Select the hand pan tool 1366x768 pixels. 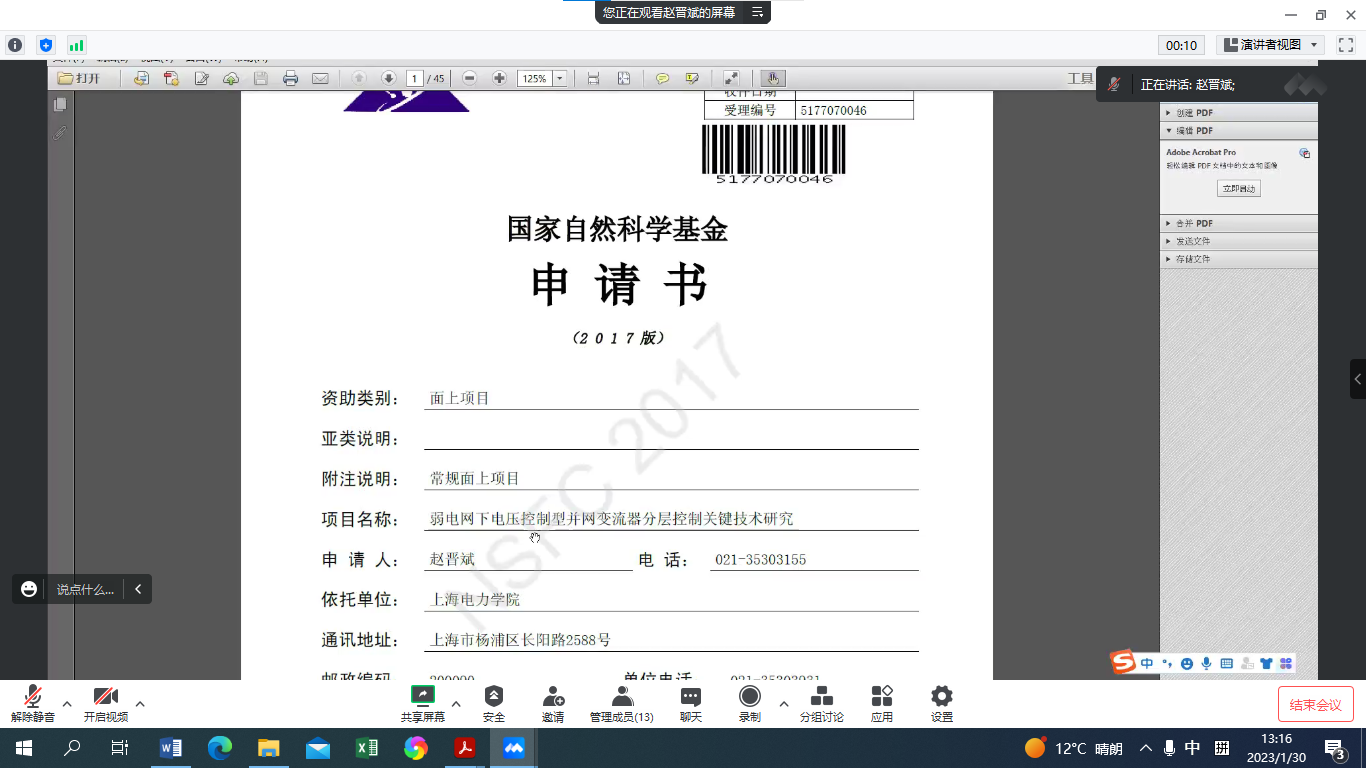click(x=773, y=79)
